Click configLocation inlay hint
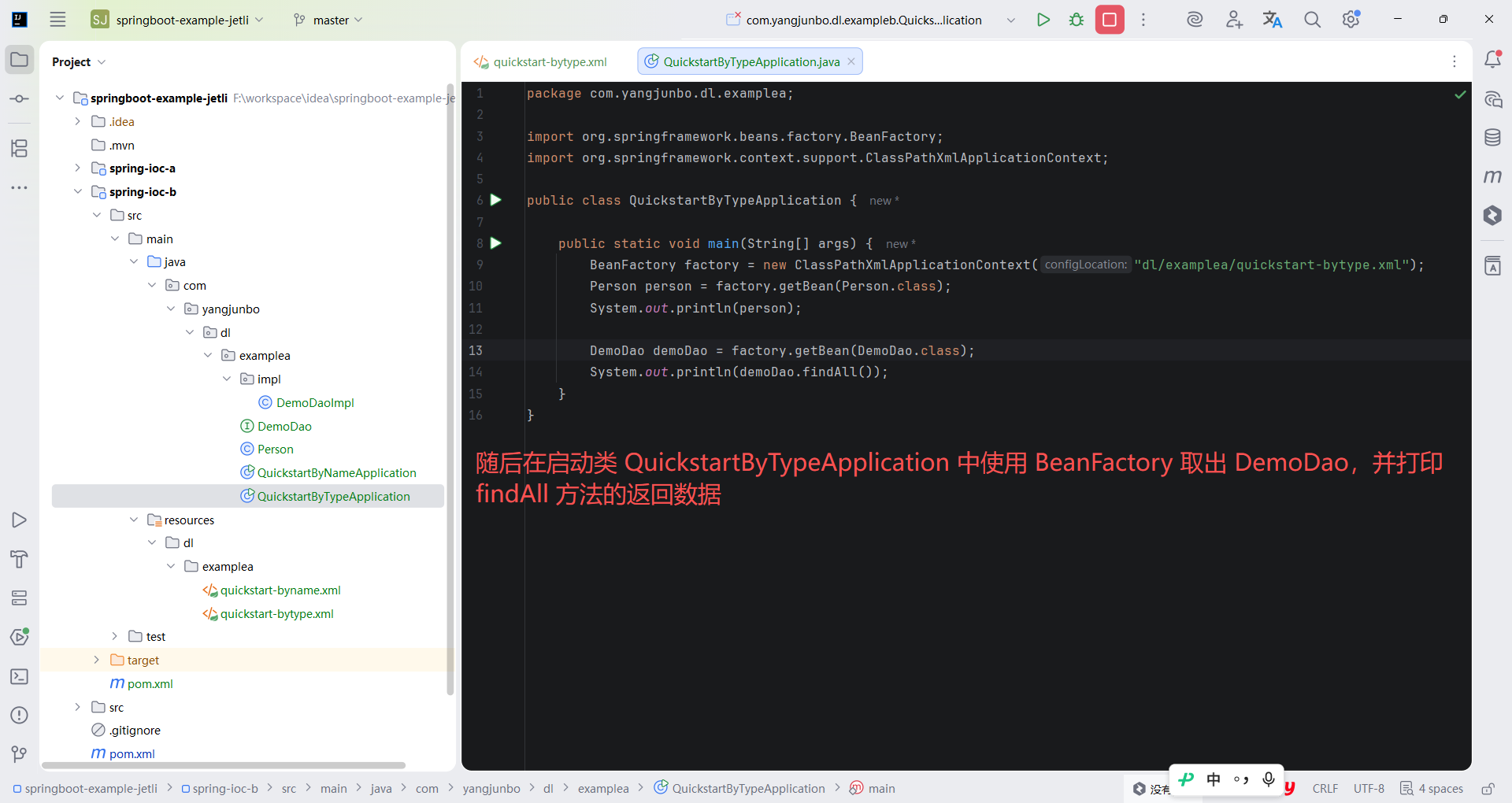 (1086, 265)
